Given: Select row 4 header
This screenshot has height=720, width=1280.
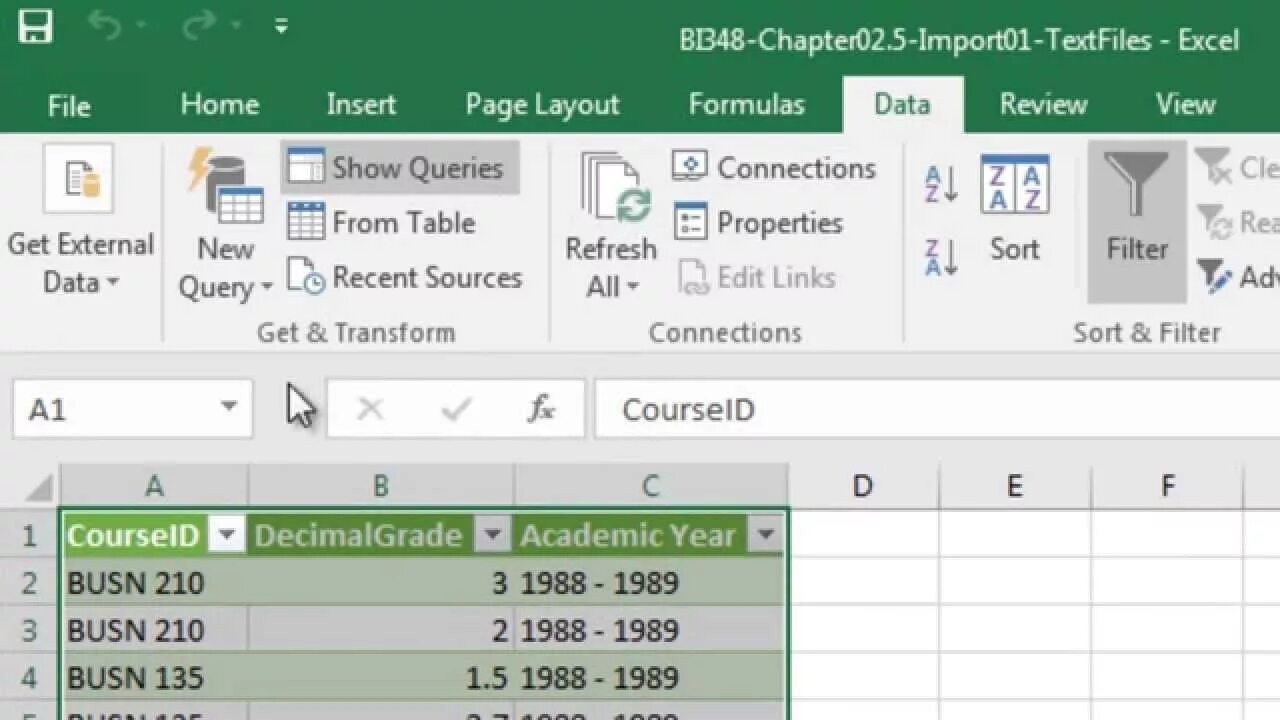Looking at the screenshot, I should click(29, 678).
